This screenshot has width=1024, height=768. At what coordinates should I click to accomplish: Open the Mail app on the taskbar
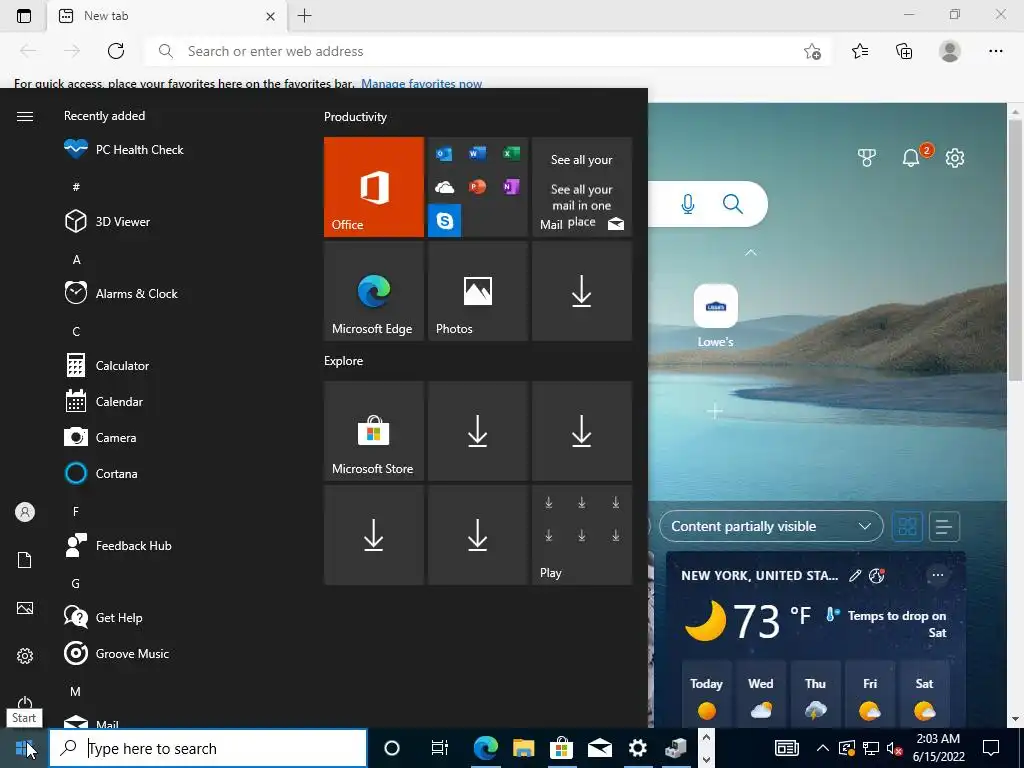(x=600, y=748)
